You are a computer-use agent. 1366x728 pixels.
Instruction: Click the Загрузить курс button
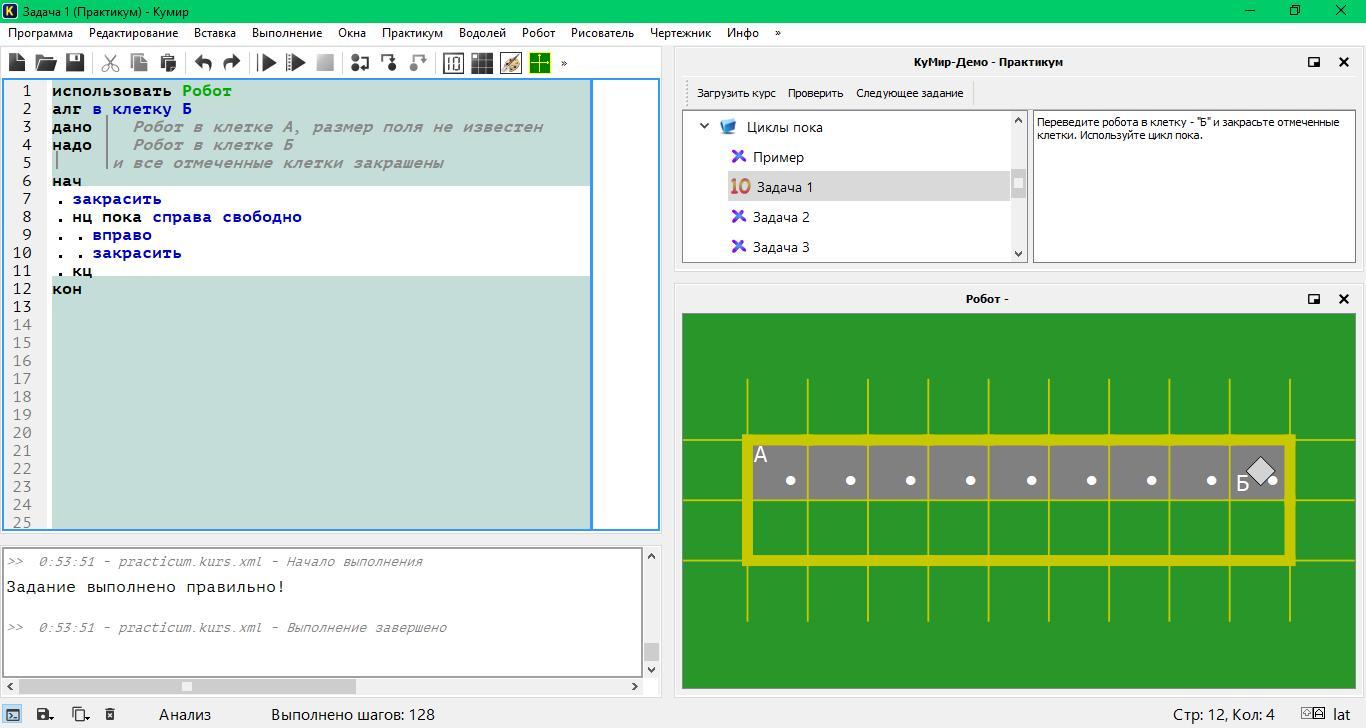coord(736,93)
